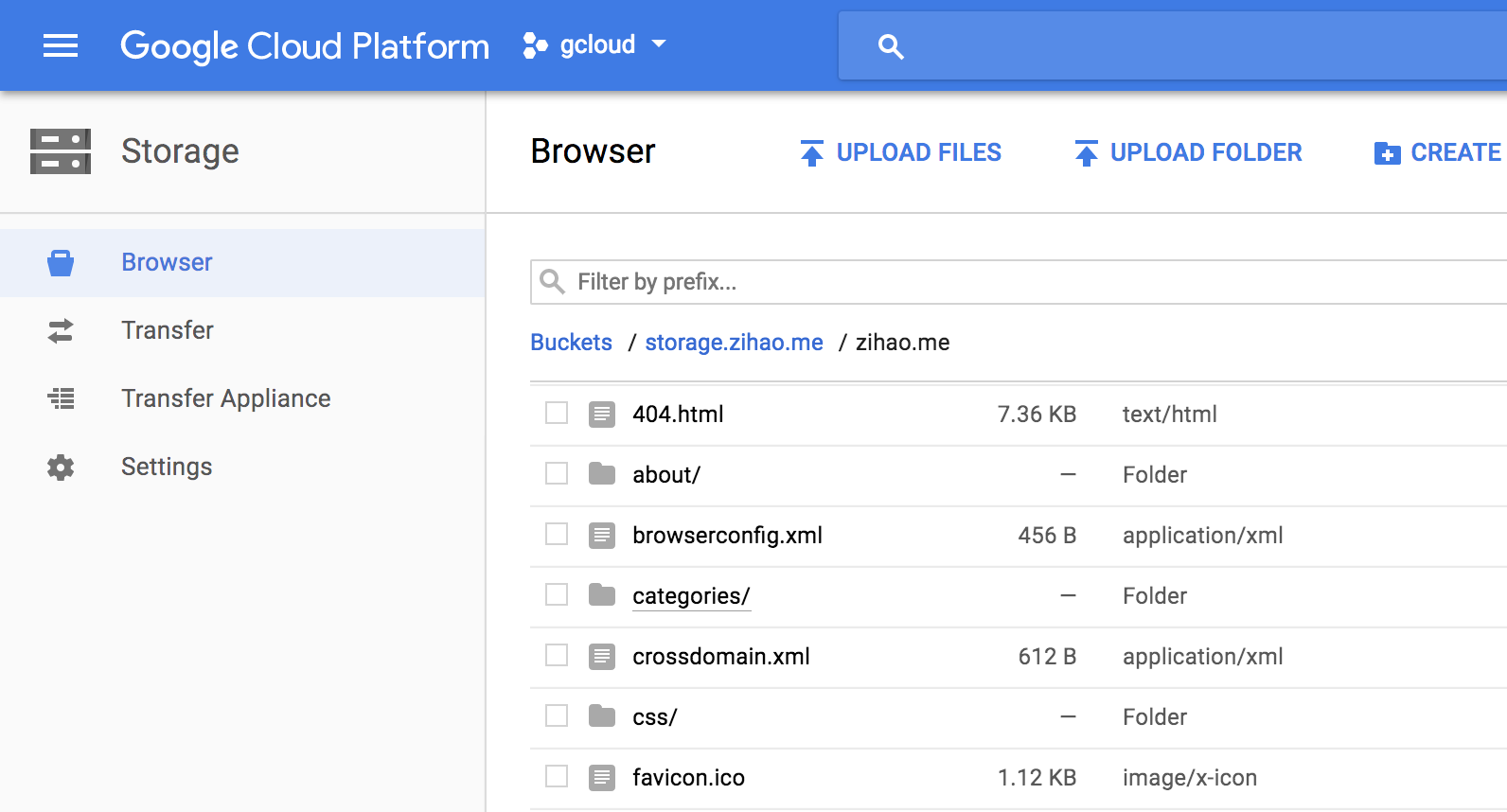Image resolution: width=1507 pixels, height=812 pixels.
Task: Open Transfer Appliance in the sidebar
Action: tap(242, 398)
